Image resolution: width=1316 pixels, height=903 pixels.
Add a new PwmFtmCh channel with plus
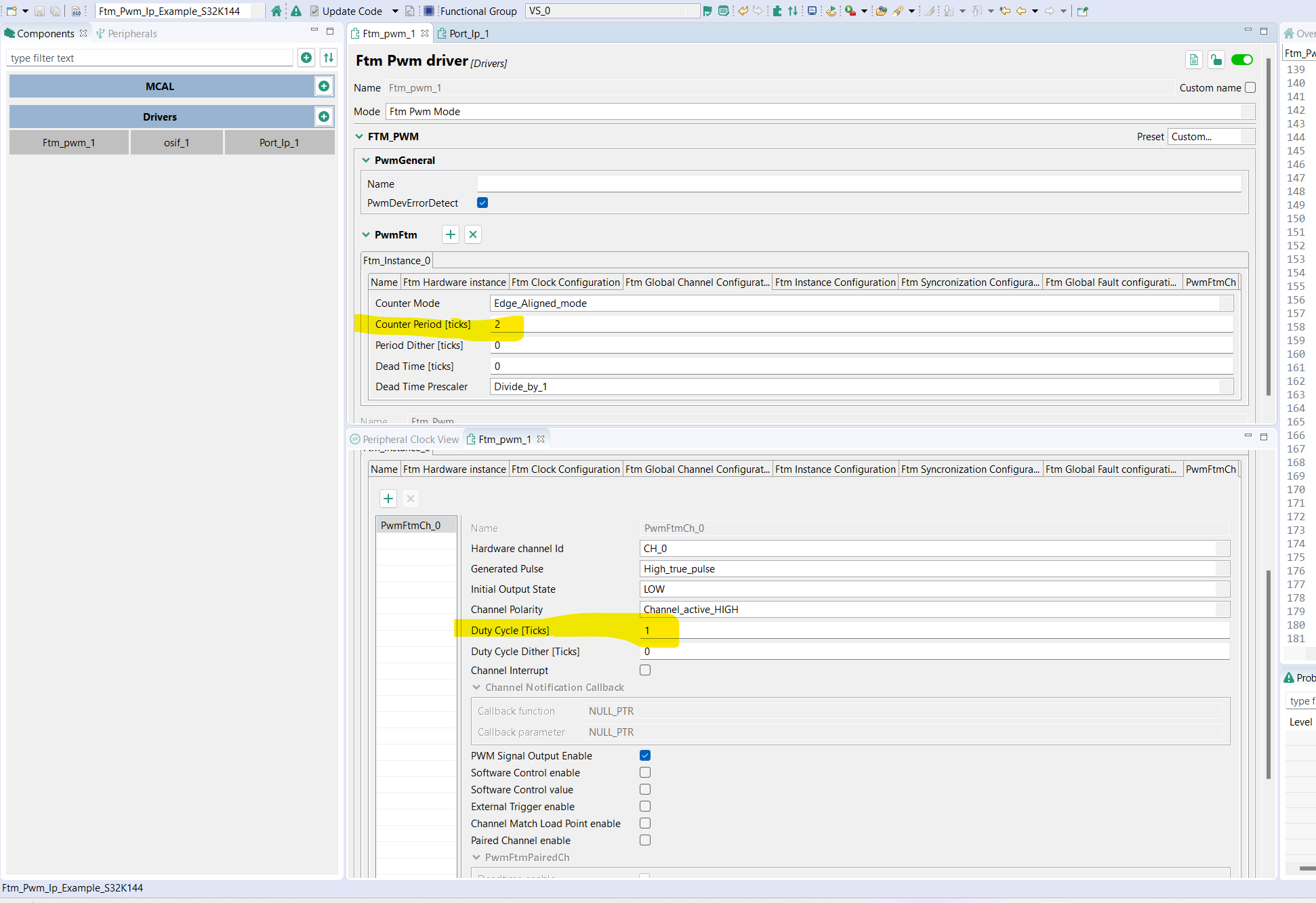(388, 499)
